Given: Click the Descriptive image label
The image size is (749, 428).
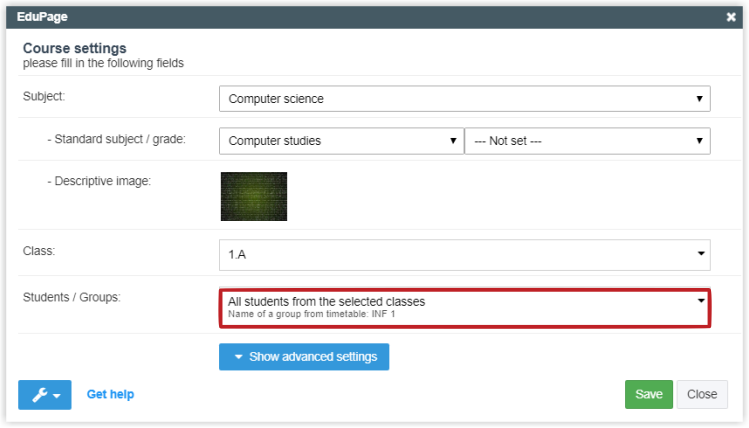Looking at the screenshot, I should [x=98, y=181].
